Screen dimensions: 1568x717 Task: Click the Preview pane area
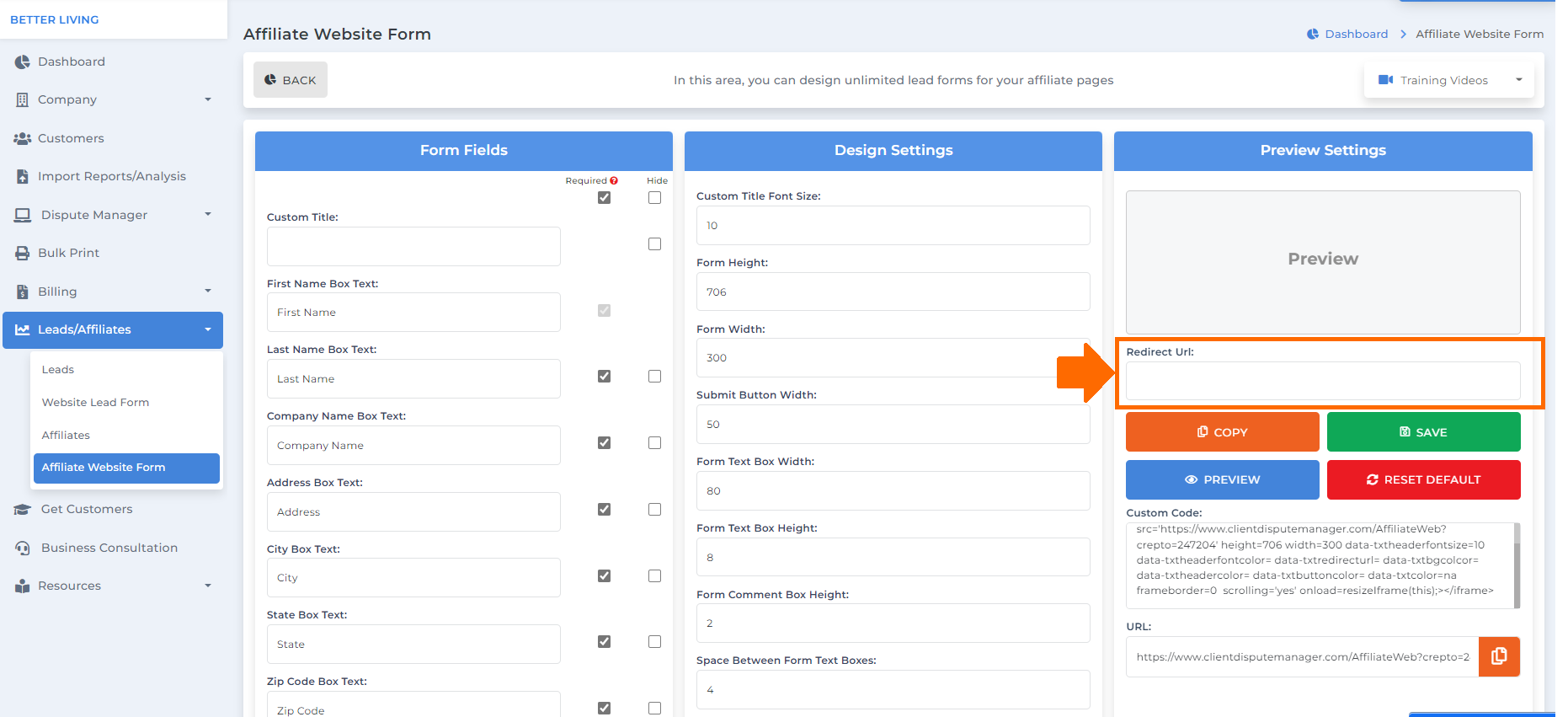point(1323,262)
